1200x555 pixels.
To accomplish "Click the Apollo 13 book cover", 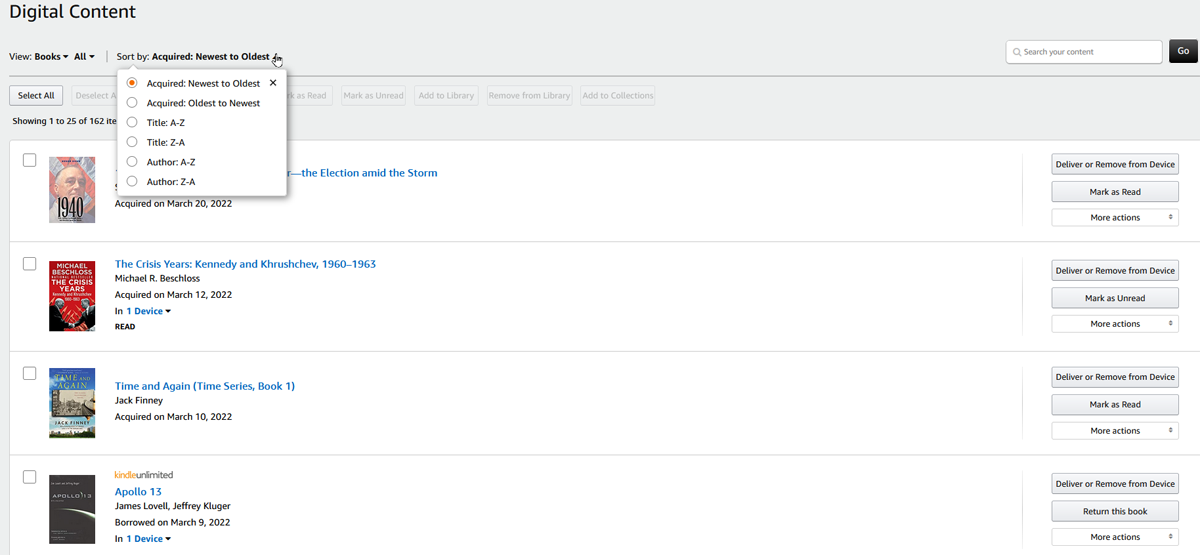I will (72, 509).
